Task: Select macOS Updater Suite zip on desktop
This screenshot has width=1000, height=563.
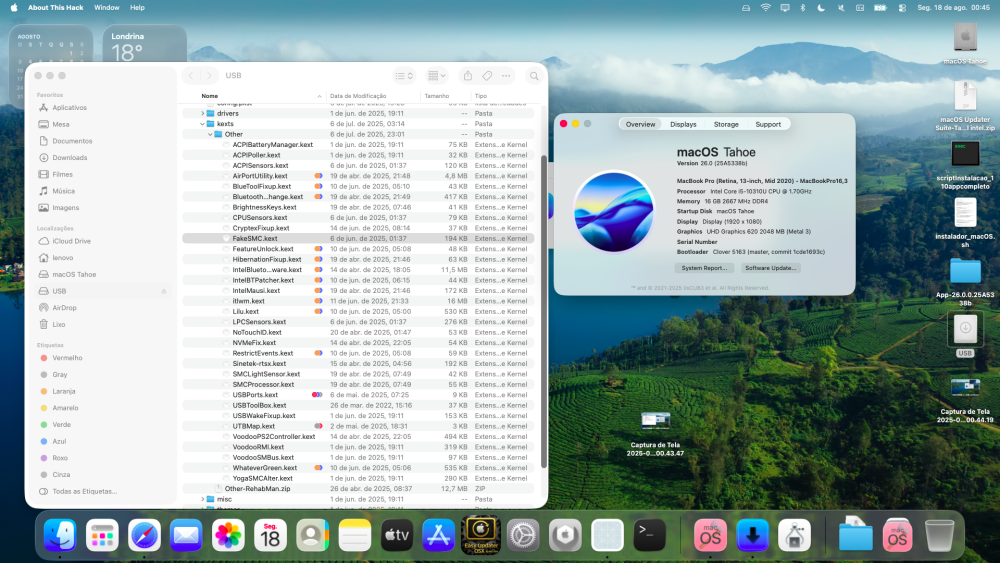Action: pyautogui.click(x=965, y=106)
